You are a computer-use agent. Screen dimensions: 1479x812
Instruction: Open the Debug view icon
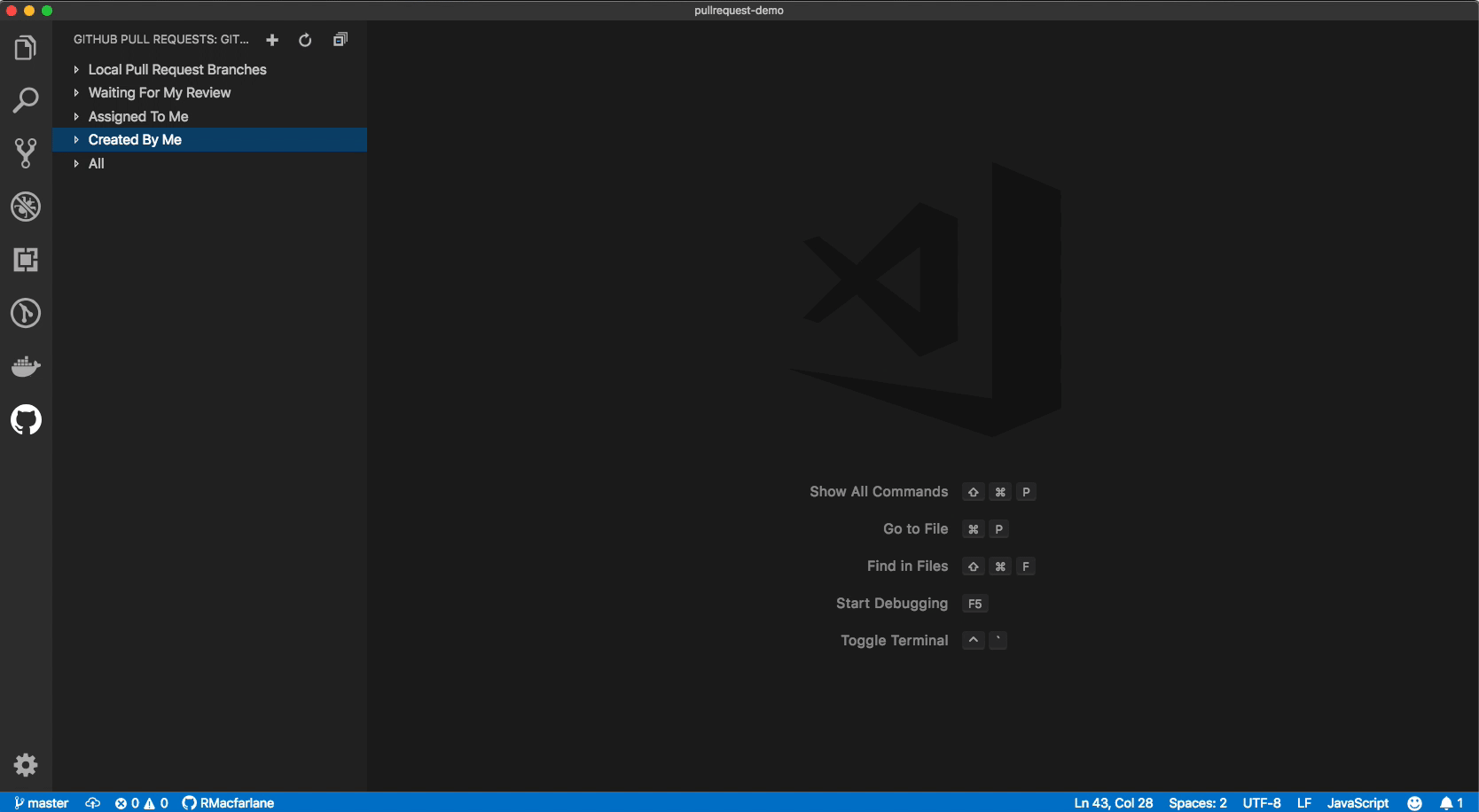tap(26, 207)
